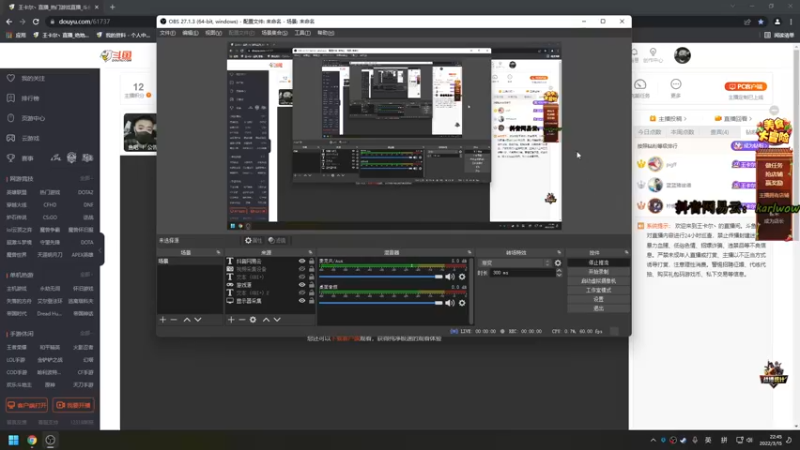Open 云游戏 gamepad icon in Douyu sidebar
The width and height of the screenshot is (800, 450).
click(x=11, y=138)
